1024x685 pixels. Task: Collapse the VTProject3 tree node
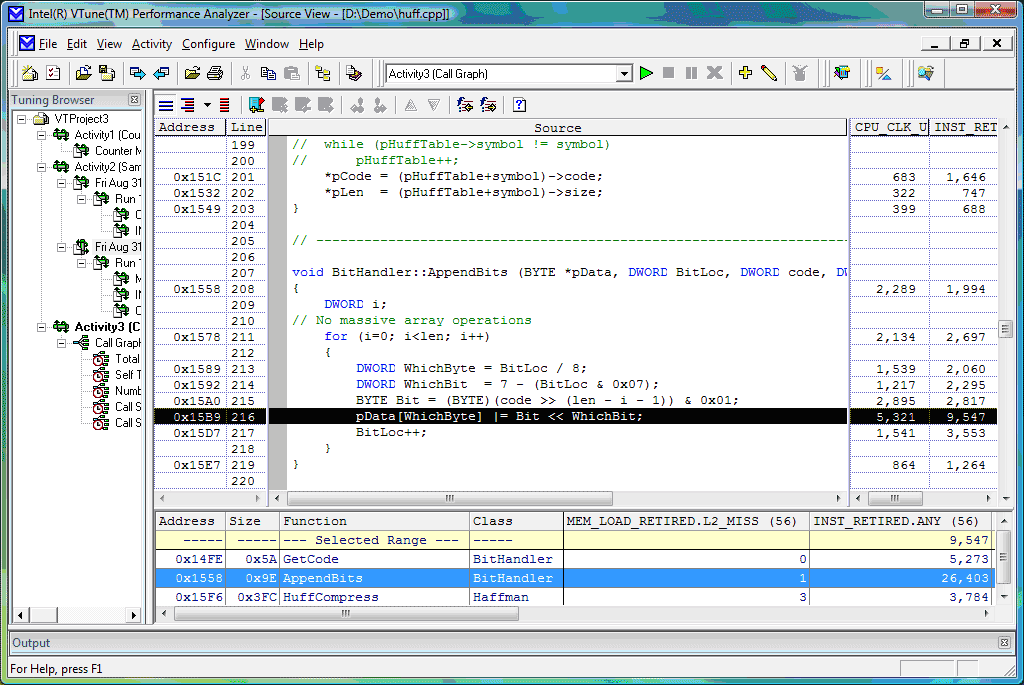(x=22, y=119)
